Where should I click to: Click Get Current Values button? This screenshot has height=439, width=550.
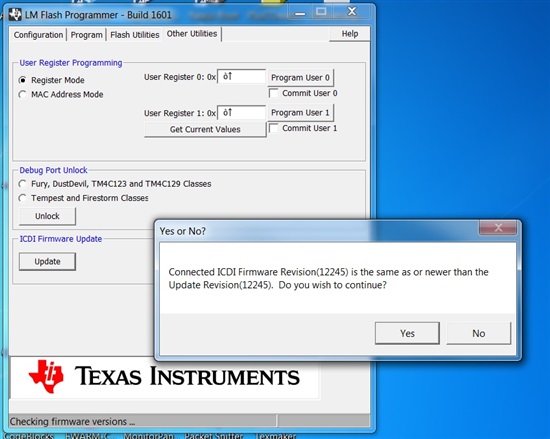pos(205,129)
